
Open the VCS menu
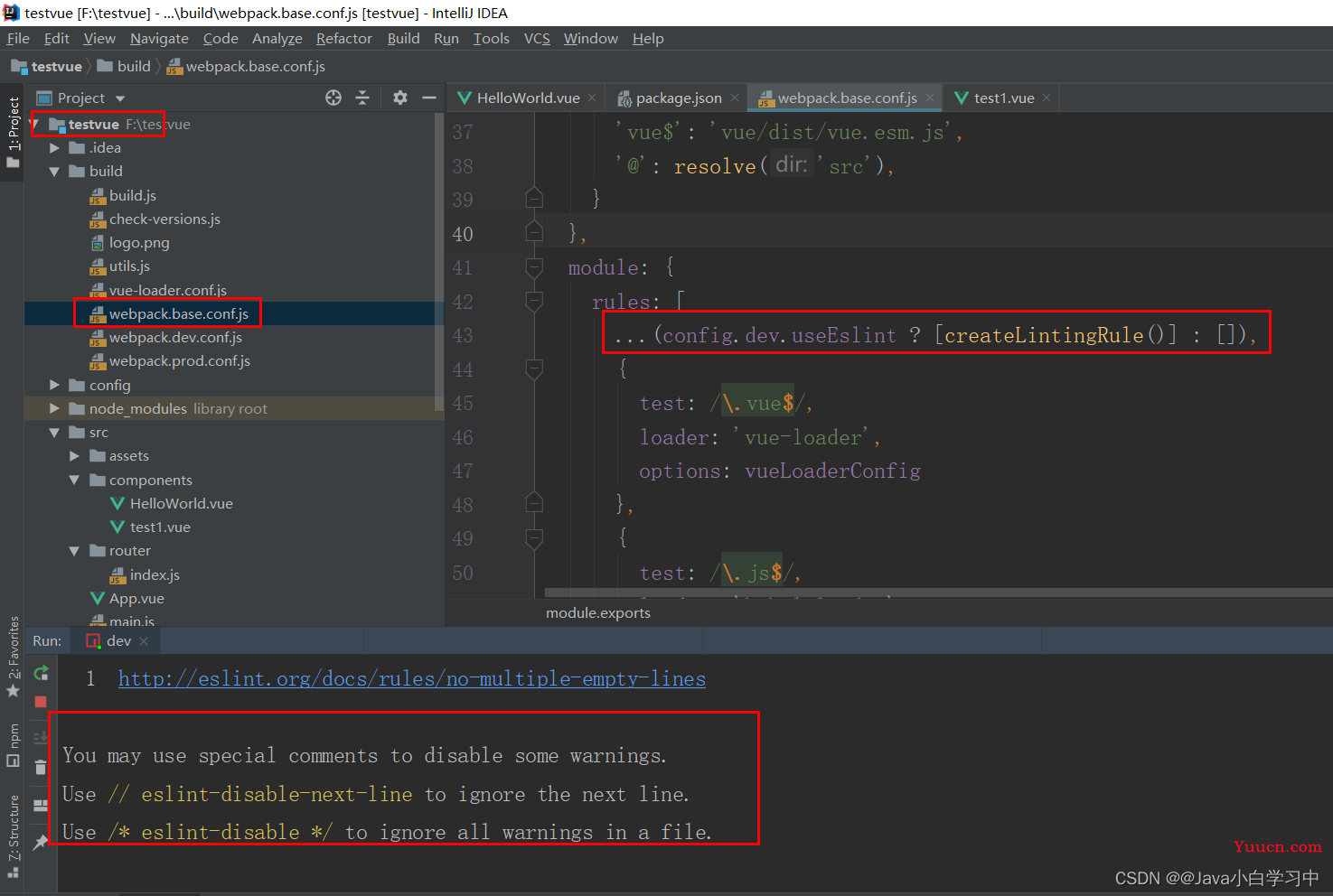coord(537,39)
